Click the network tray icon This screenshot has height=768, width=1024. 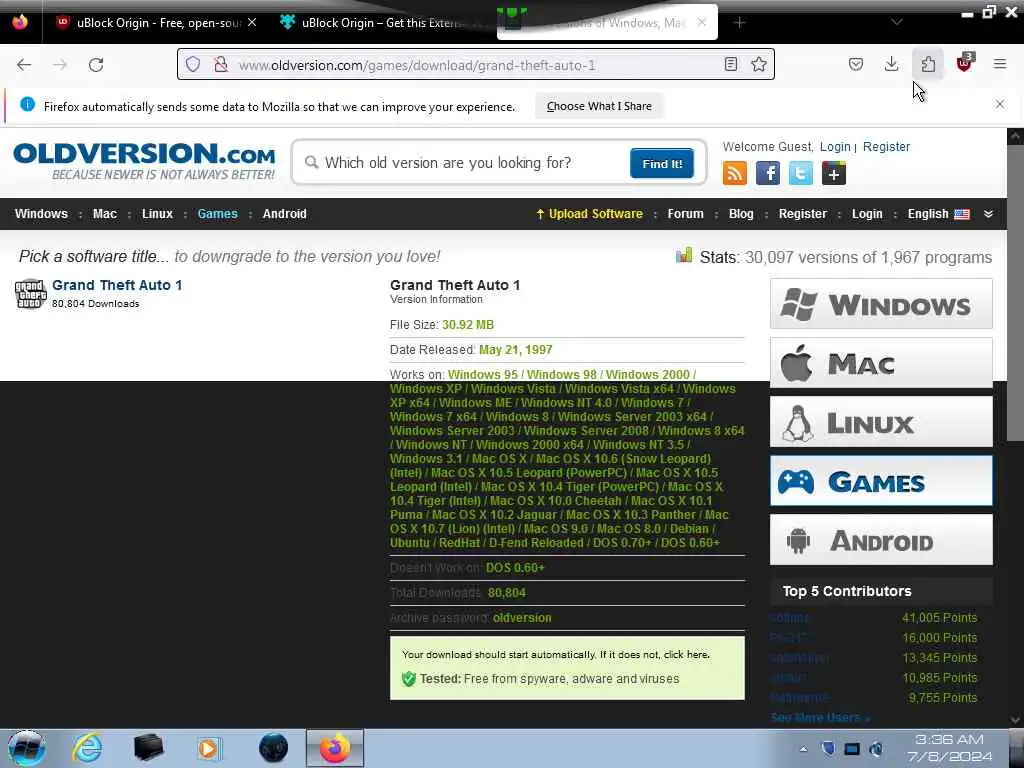pos(852,749)
